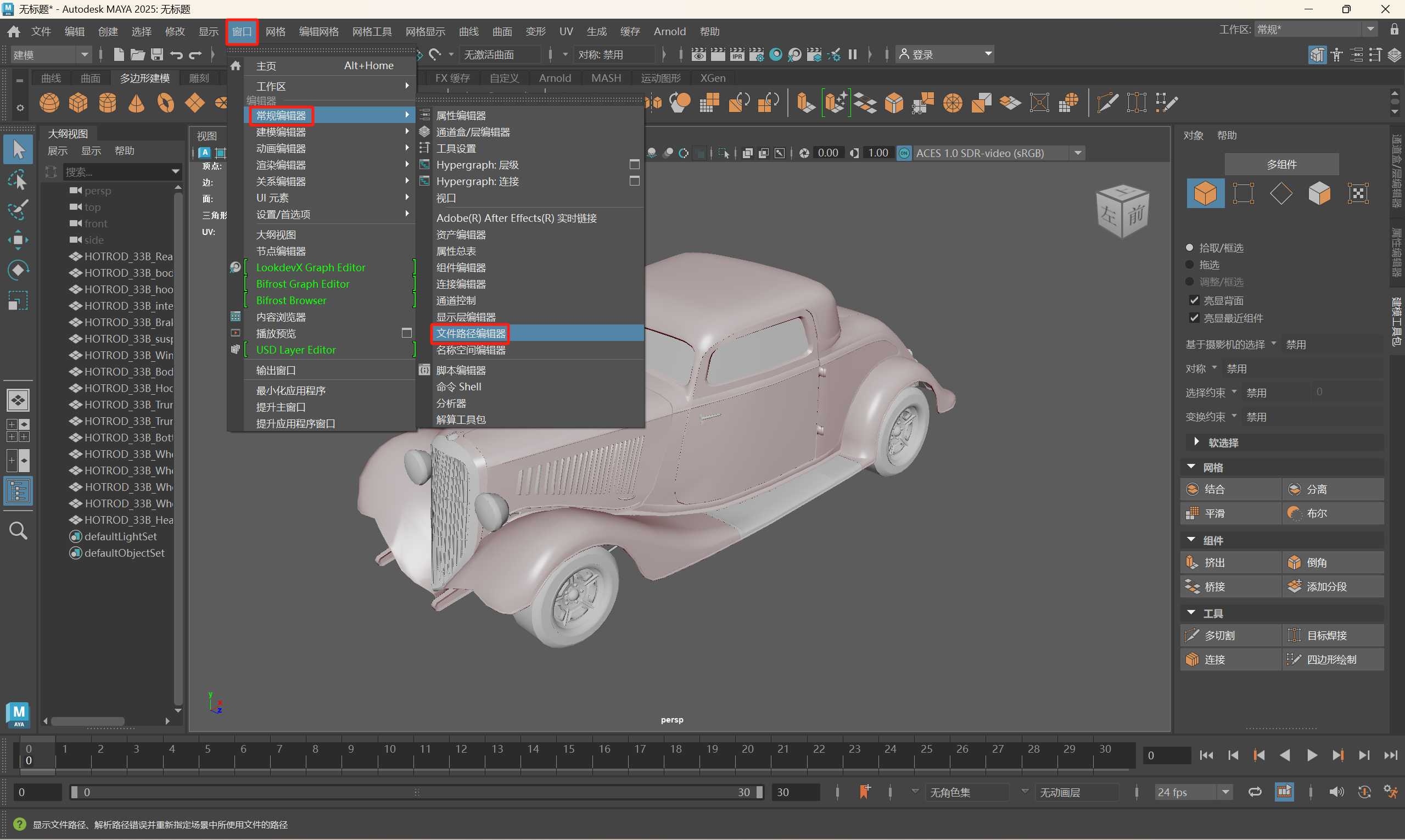Switch to the 雕刻 shelf tab
Screen dimensions: 1405x840
(x=199, y=78)
